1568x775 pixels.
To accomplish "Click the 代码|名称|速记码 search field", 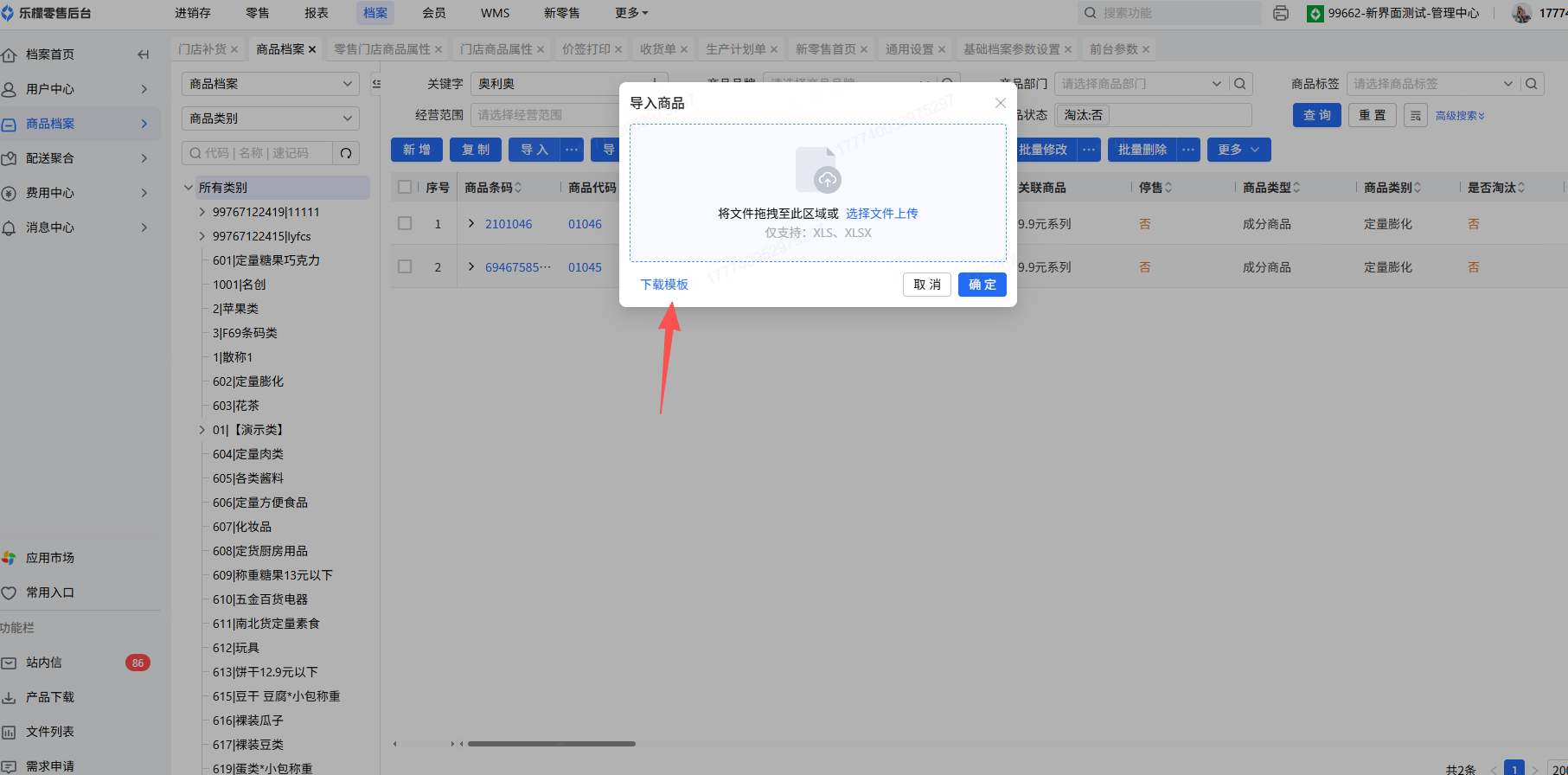I will pyautogui.click(x=258, y=153).
